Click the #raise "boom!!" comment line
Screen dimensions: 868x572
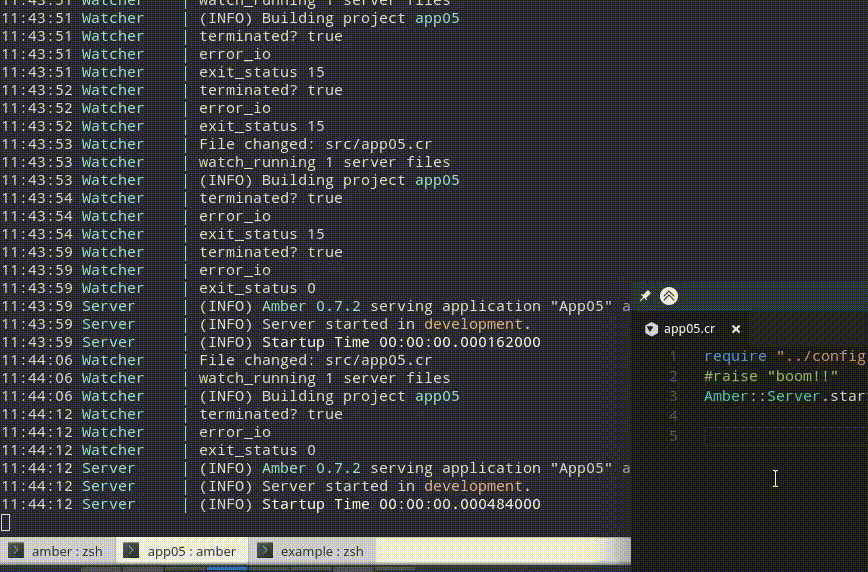coord(771,376)
